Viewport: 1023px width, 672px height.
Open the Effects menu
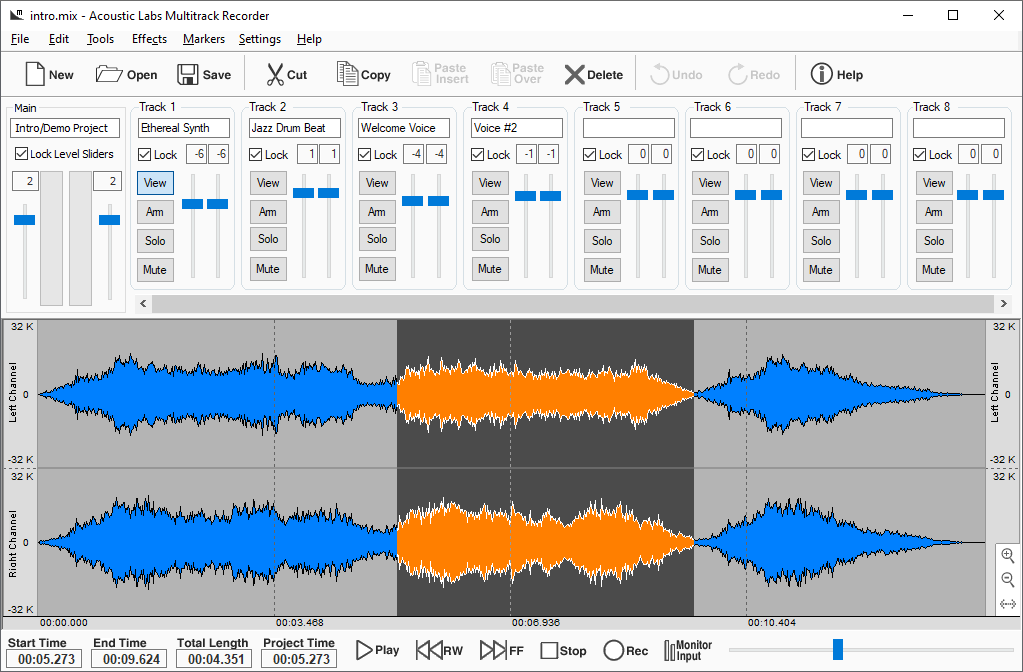point(149,39)
